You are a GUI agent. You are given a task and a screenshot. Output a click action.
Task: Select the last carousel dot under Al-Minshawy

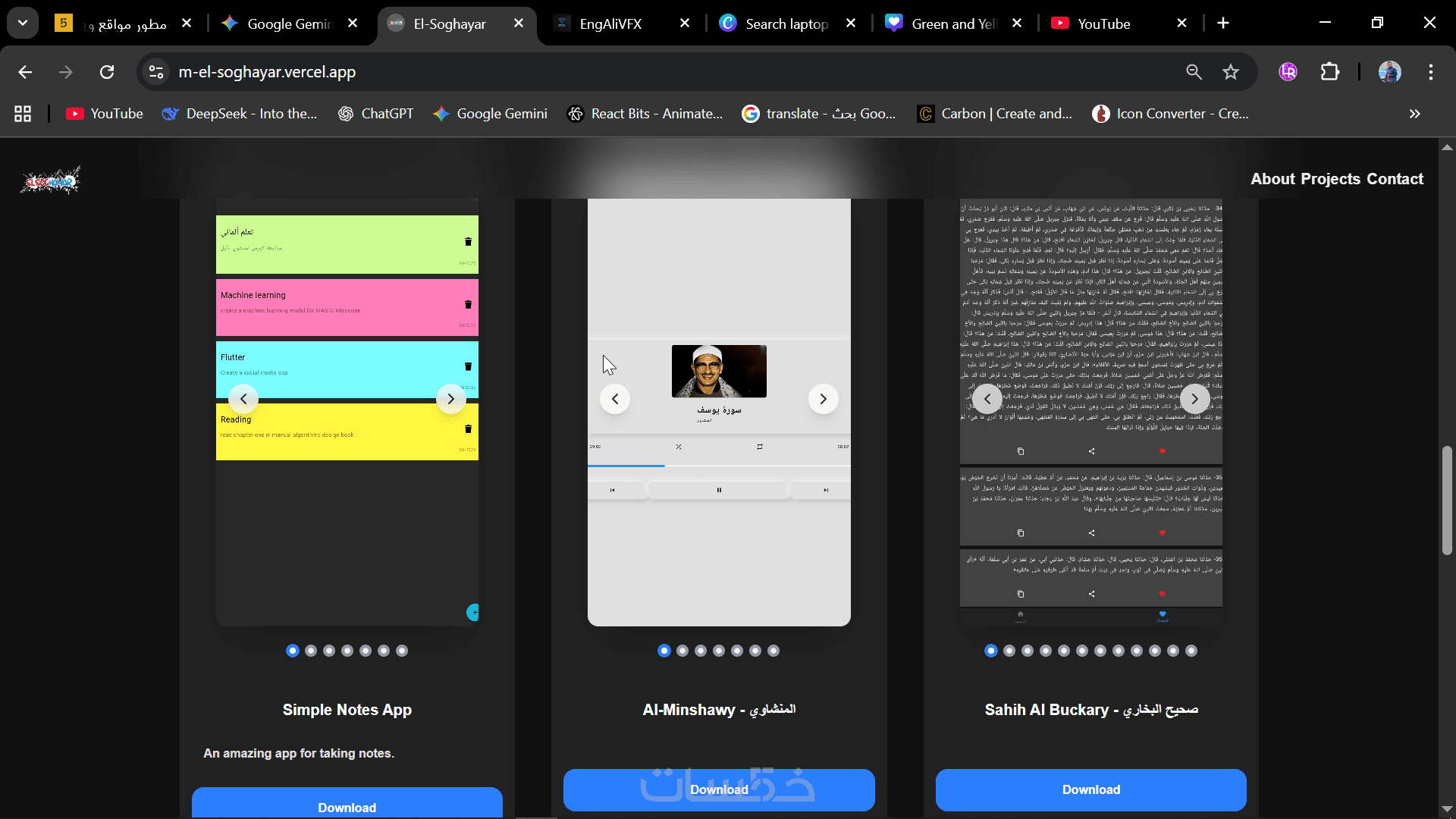(773, 651)
